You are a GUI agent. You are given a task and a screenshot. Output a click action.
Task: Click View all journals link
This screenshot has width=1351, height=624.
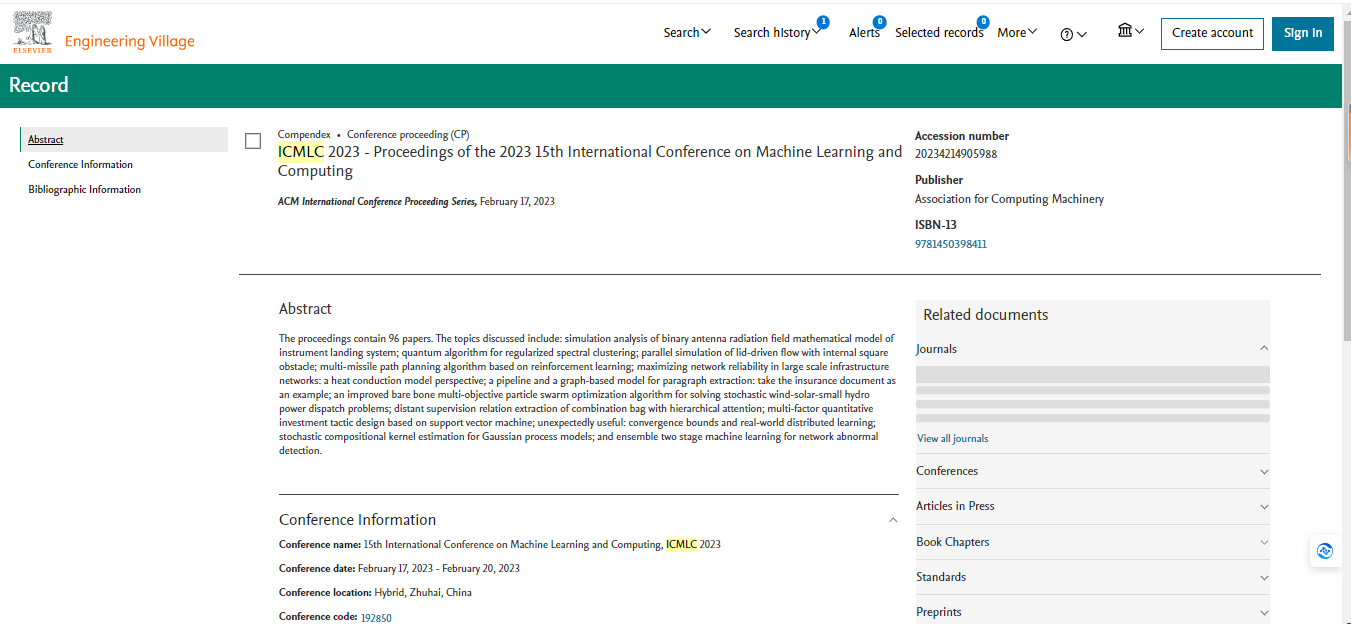click(953, 439)
